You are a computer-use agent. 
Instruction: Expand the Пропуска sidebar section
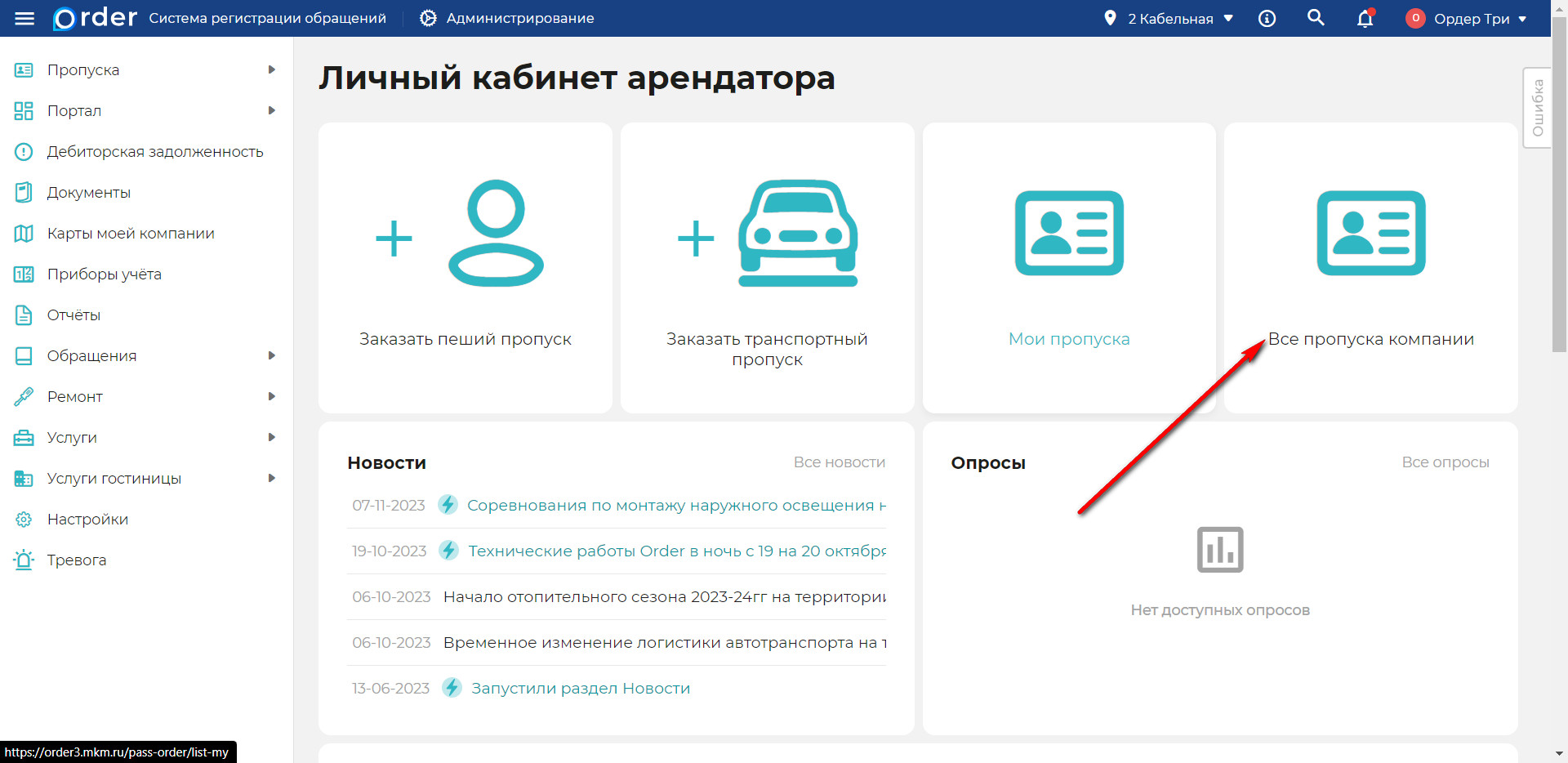(x=273, y=69)
